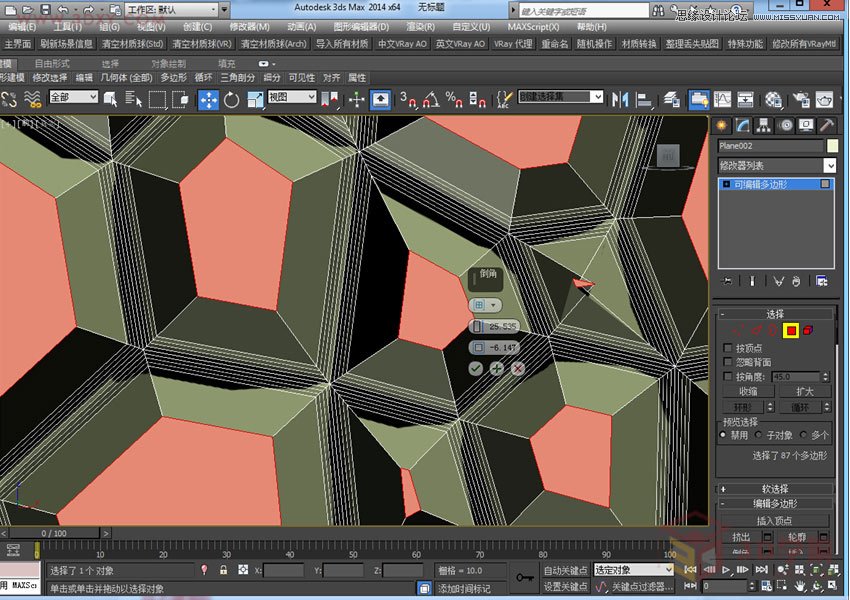Select the Move tool in main toolbar
Screen dimensions: 850x600
(209, 100)
